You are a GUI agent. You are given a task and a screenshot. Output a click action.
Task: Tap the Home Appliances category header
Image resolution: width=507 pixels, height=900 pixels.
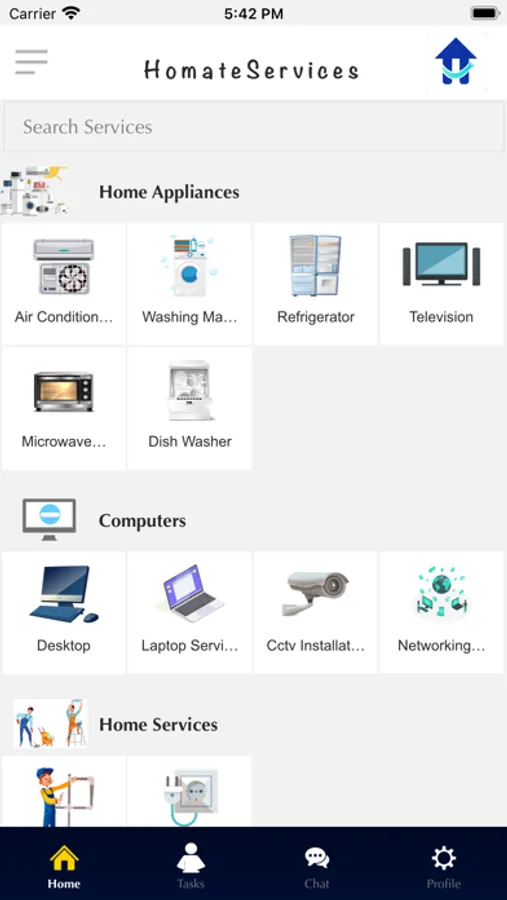pyautogui.click(x=169, y=192)
